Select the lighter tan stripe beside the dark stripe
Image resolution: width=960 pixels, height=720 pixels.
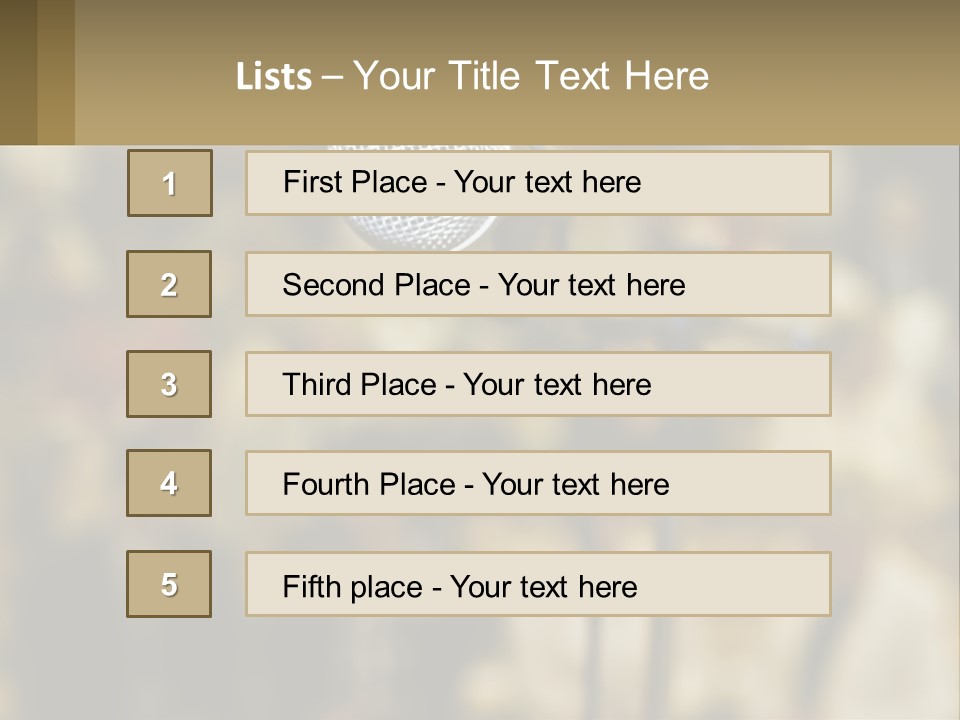point(56,72)
